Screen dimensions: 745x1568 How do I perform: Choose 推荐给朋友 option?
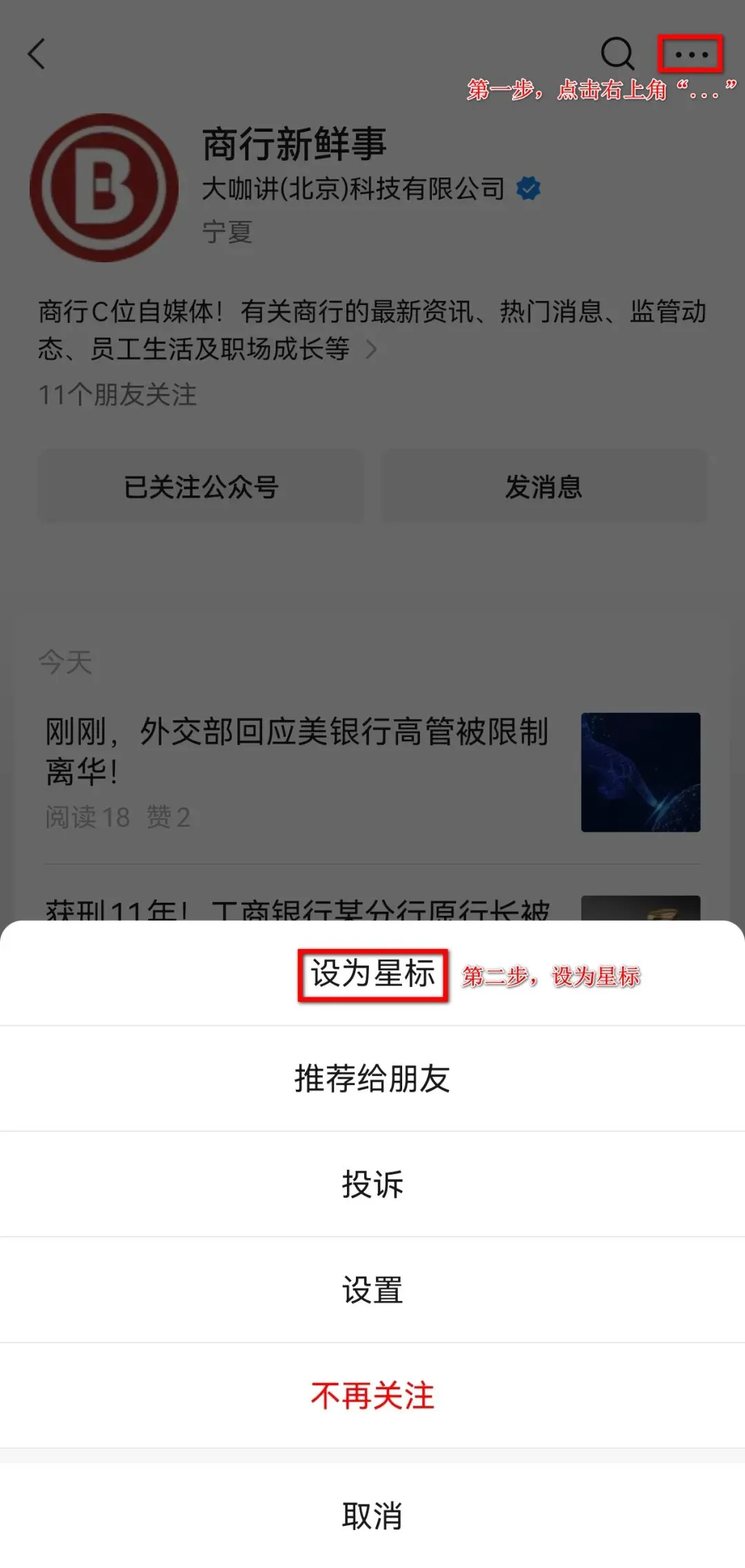372,1079
